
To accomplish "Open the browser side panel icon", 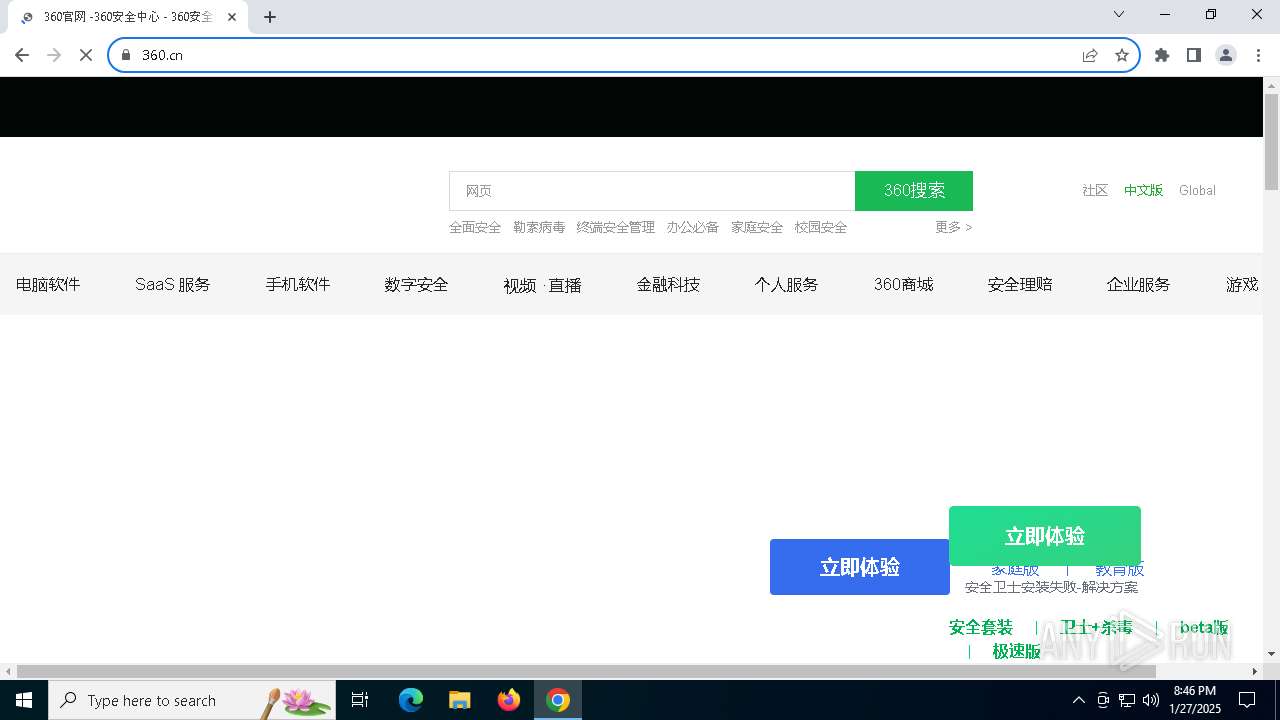I will tap(1194, 55).
